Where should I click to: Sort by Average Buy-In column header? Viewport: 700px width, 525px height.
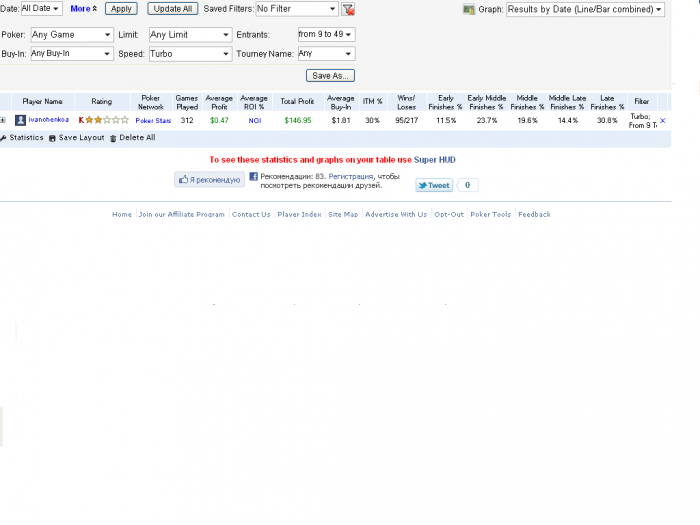(x=341, y=102)
